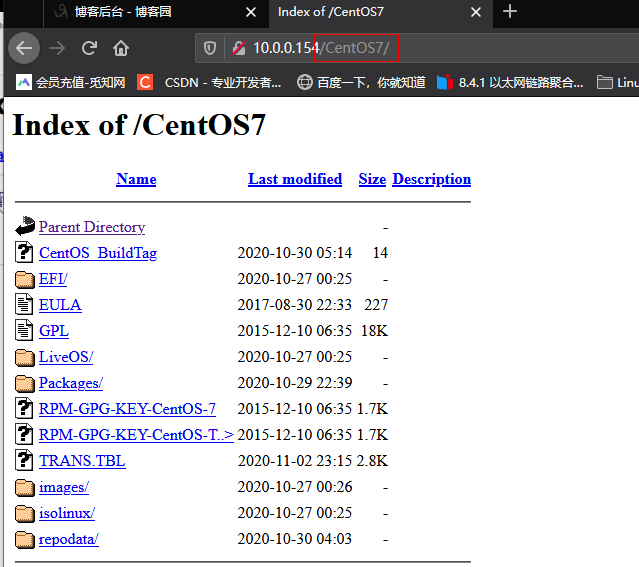639x567 pixels.
Task: Switch to the 博客后台 - 博客园 tab
Action: [x=156, y=12]
